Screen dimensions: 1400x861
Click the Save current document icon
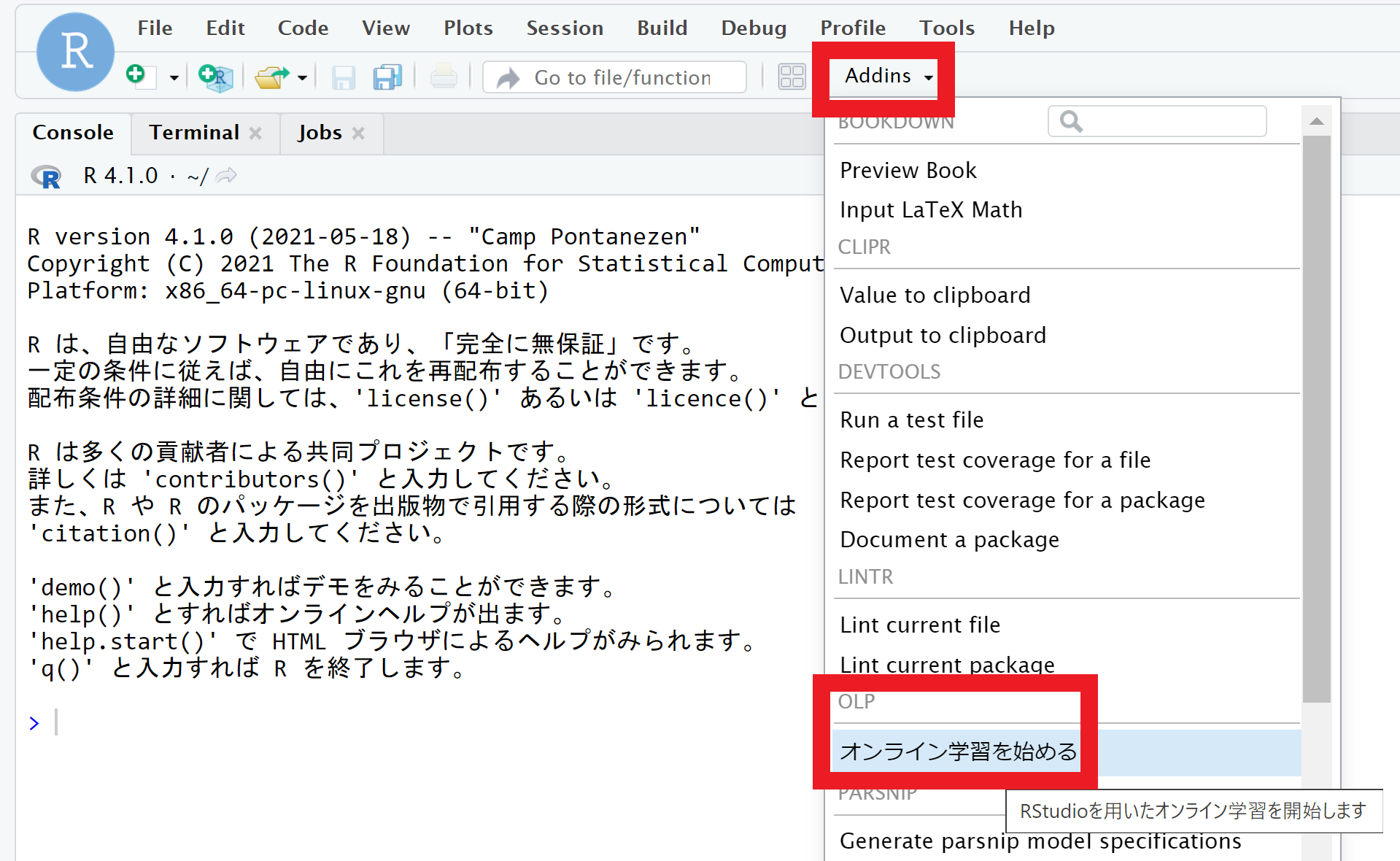[343, 77]
